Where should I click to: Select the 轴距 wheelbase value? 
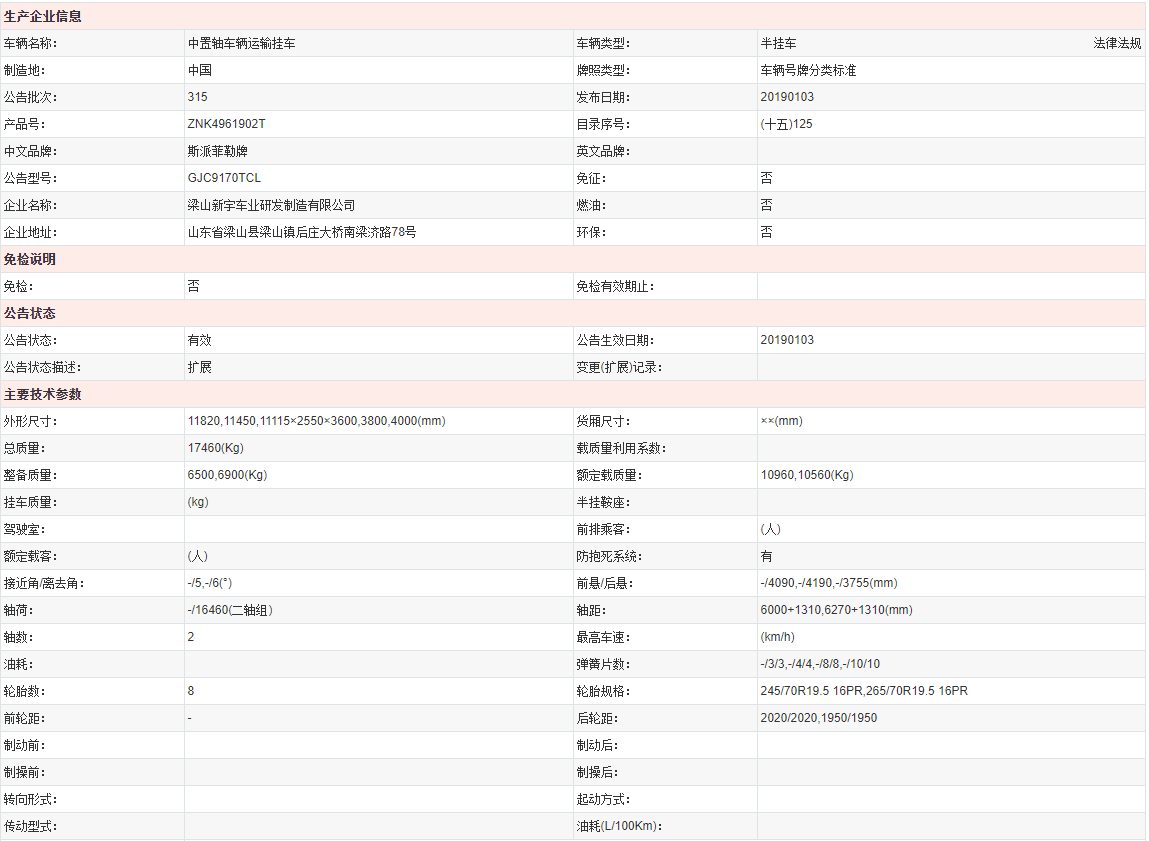click(836, 611)
